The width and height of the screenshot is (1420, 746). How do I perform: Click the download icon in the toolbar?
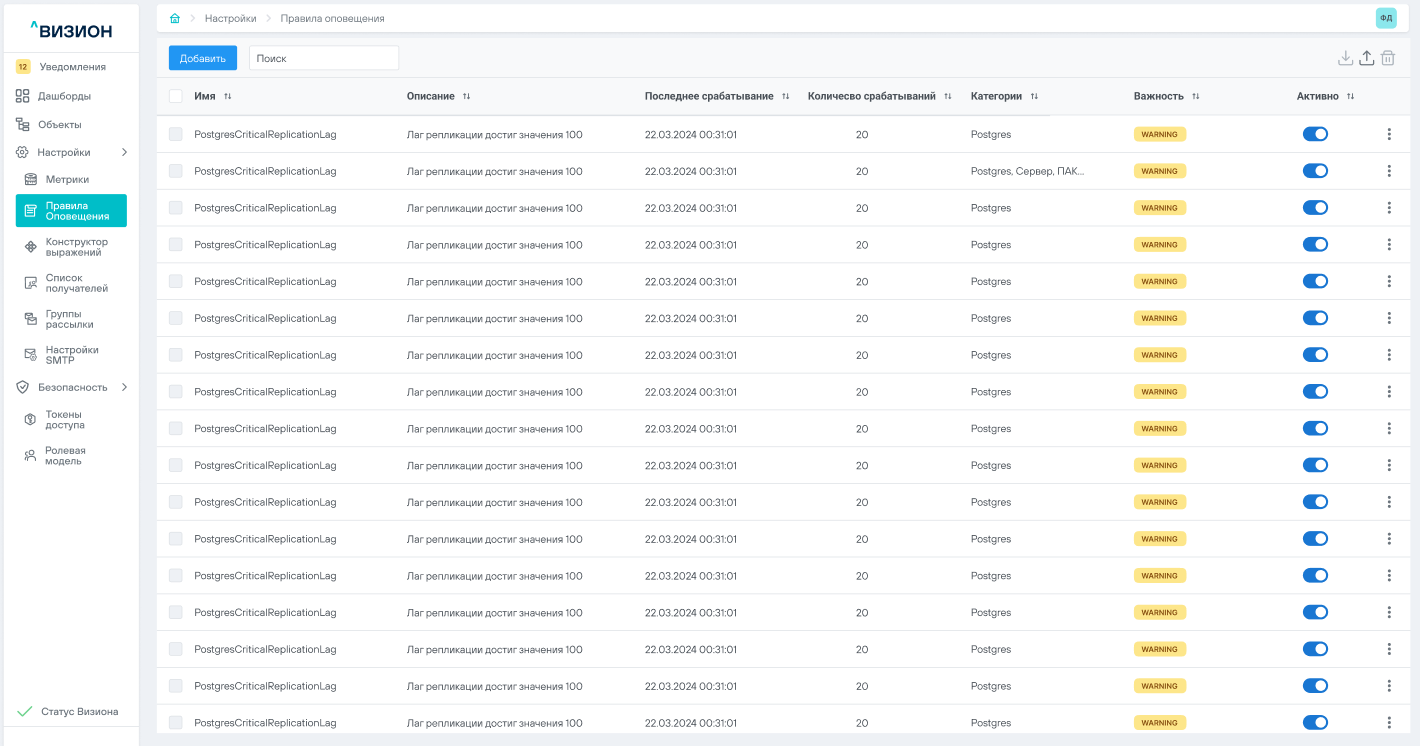(x=1345, y=58)
